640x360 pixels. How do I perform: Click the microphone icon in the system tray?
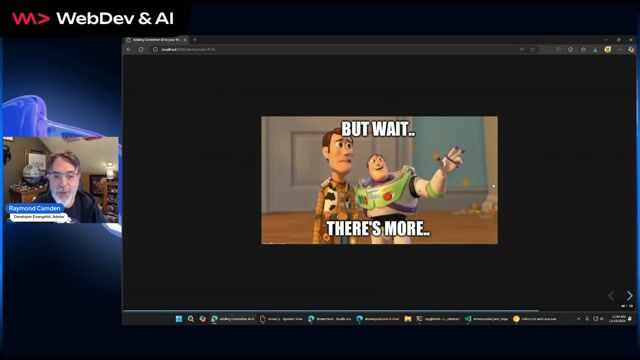click(x=587, y=319)
